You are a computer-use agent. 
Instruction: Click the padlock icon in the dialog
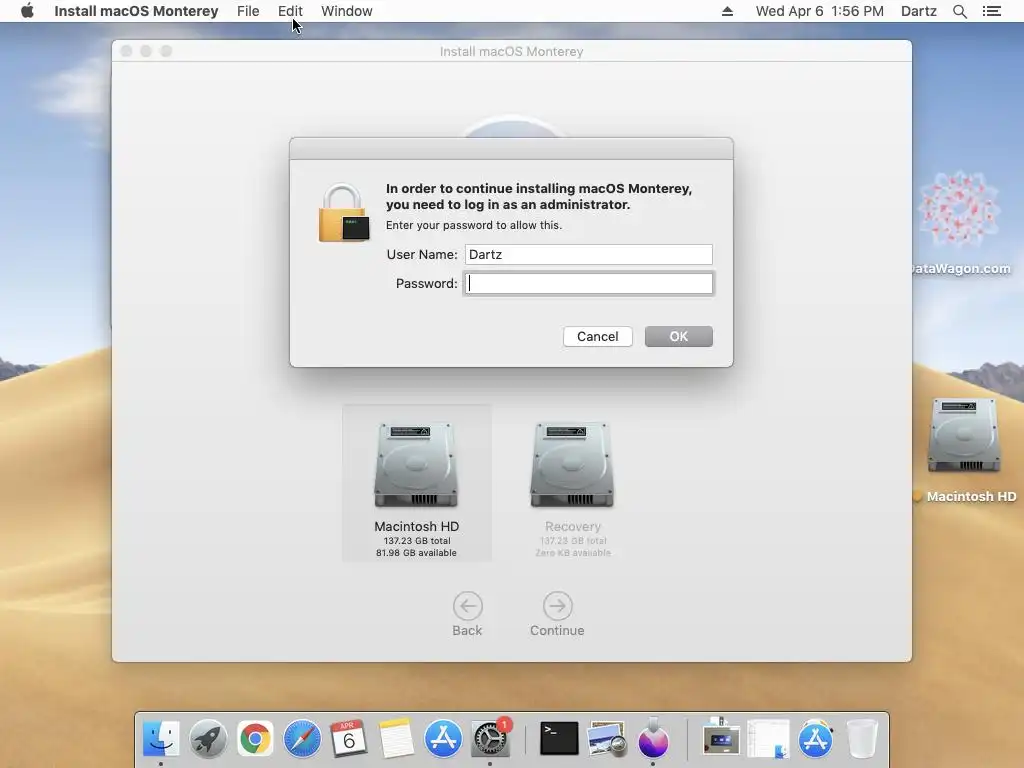(344, 213)
